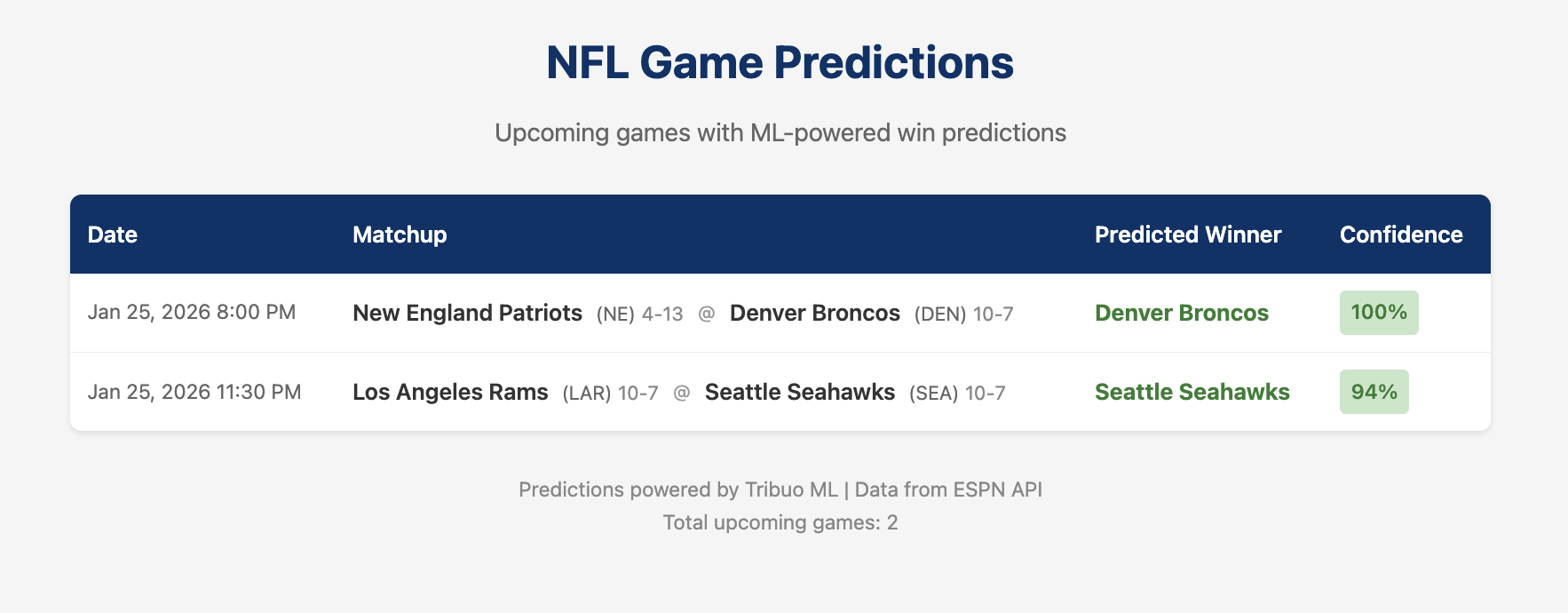Click the total upcoming games count
The image size is (1568, 613).
[780, 522]
